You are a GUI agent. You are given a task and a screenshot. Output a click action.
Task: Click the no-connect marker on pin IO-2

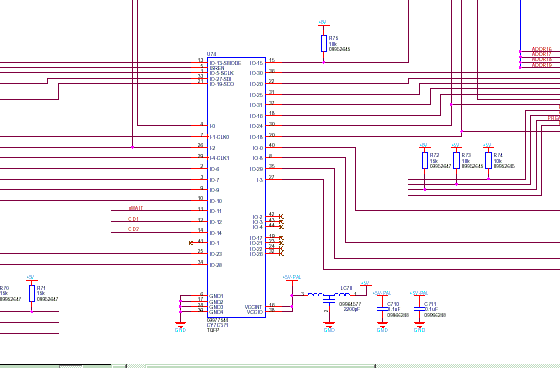click(x=281, y=217)
